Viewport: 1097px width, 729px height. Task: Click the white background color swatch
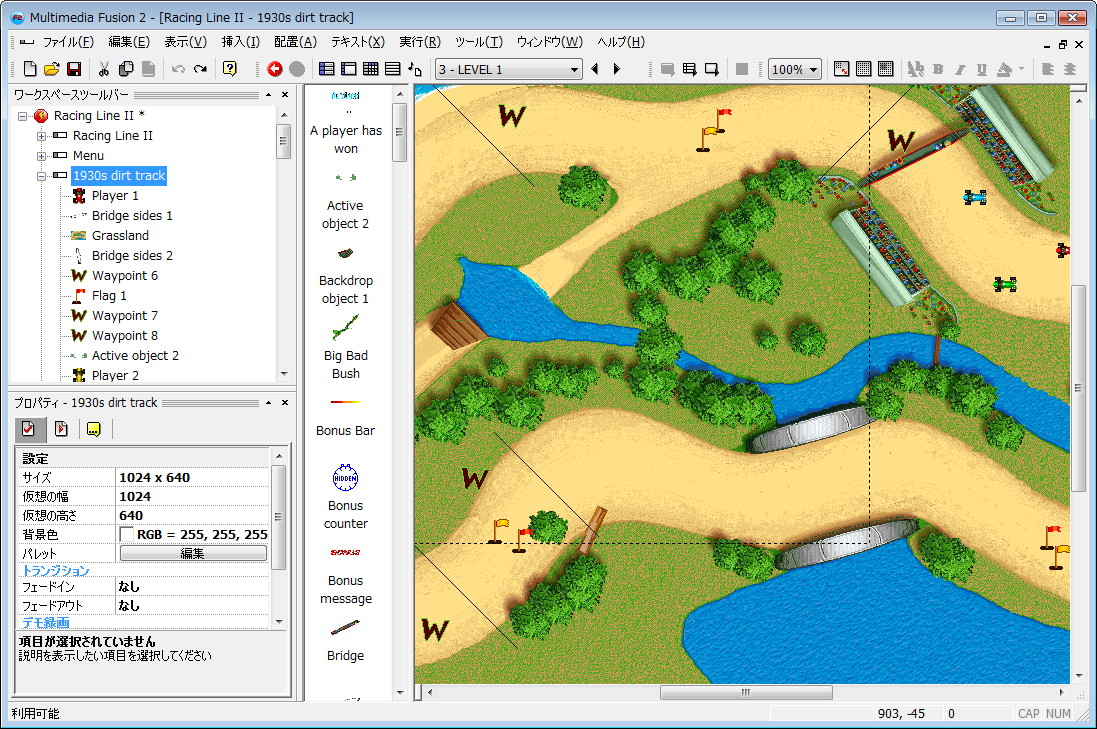pos(127,535)
